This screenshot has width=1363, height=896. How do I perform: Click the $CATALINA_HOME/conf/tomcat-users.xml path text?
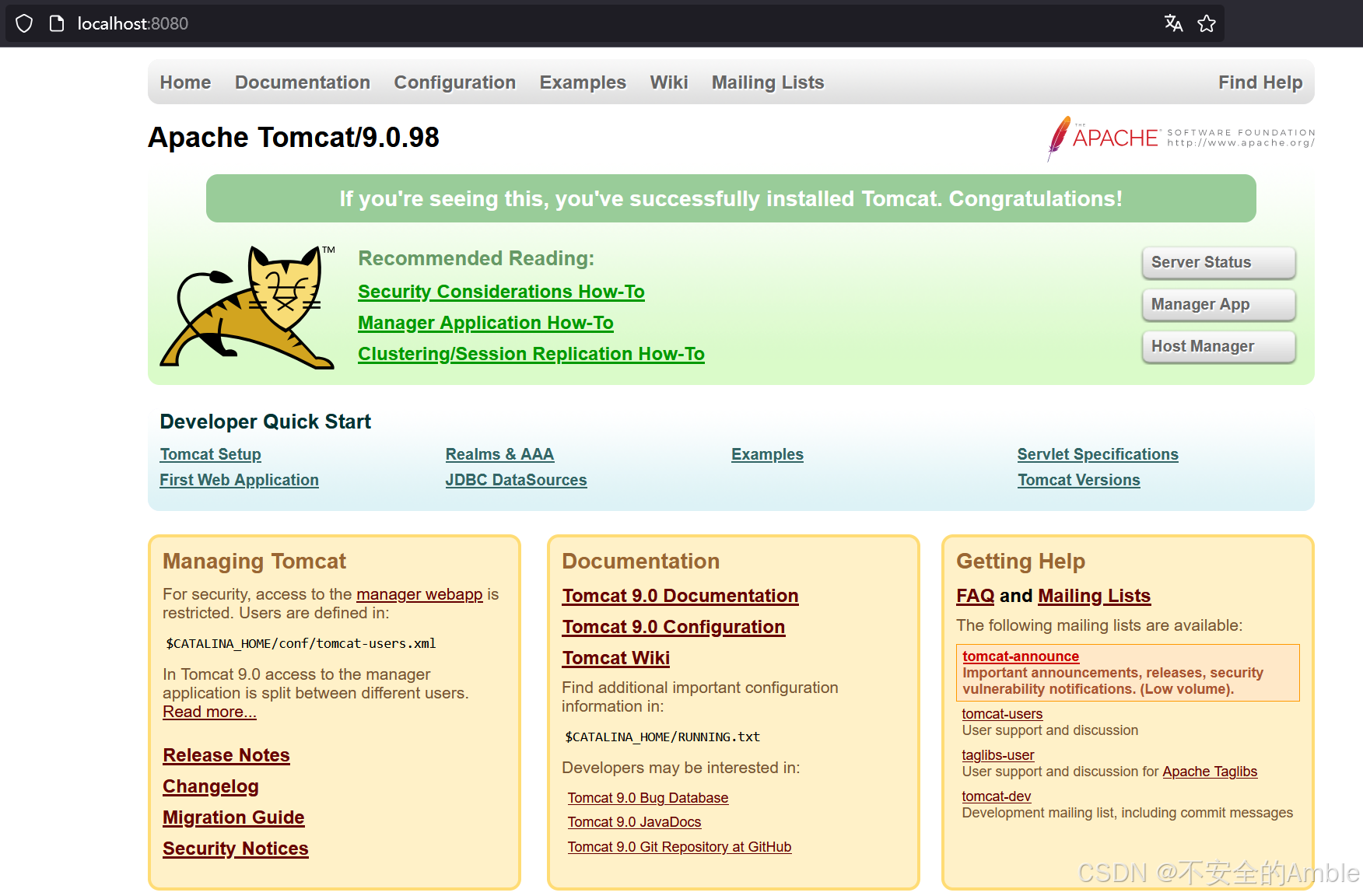click(x=300, y=643)
